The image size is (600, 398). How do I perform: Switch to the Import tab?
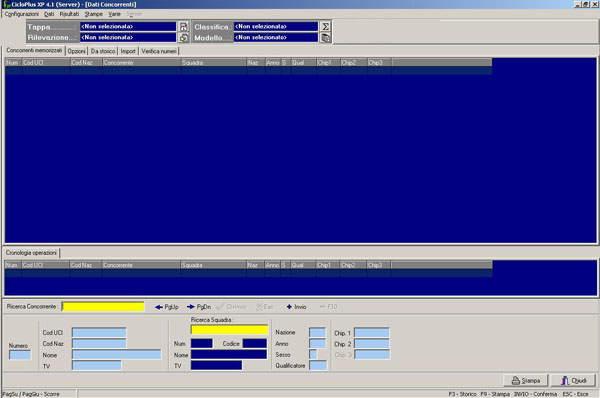(x=128, y=51)
